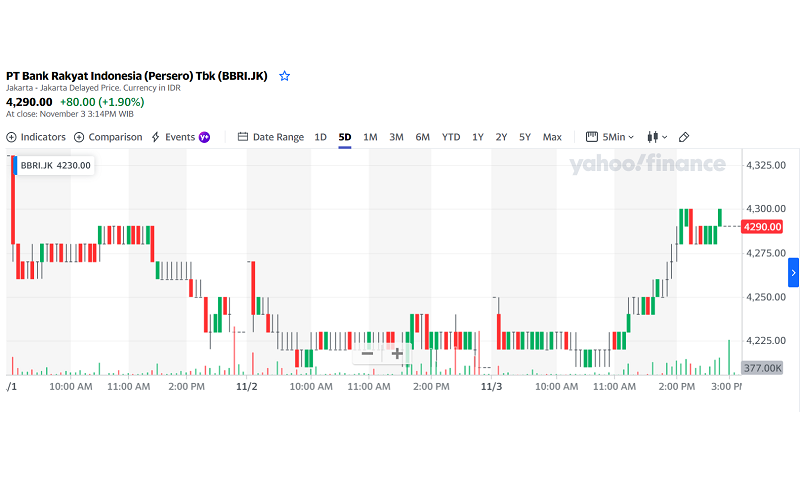This screenshot has height=480, width=800.
Task: Click the 4,325.00 price axis label
Action: 766,165
